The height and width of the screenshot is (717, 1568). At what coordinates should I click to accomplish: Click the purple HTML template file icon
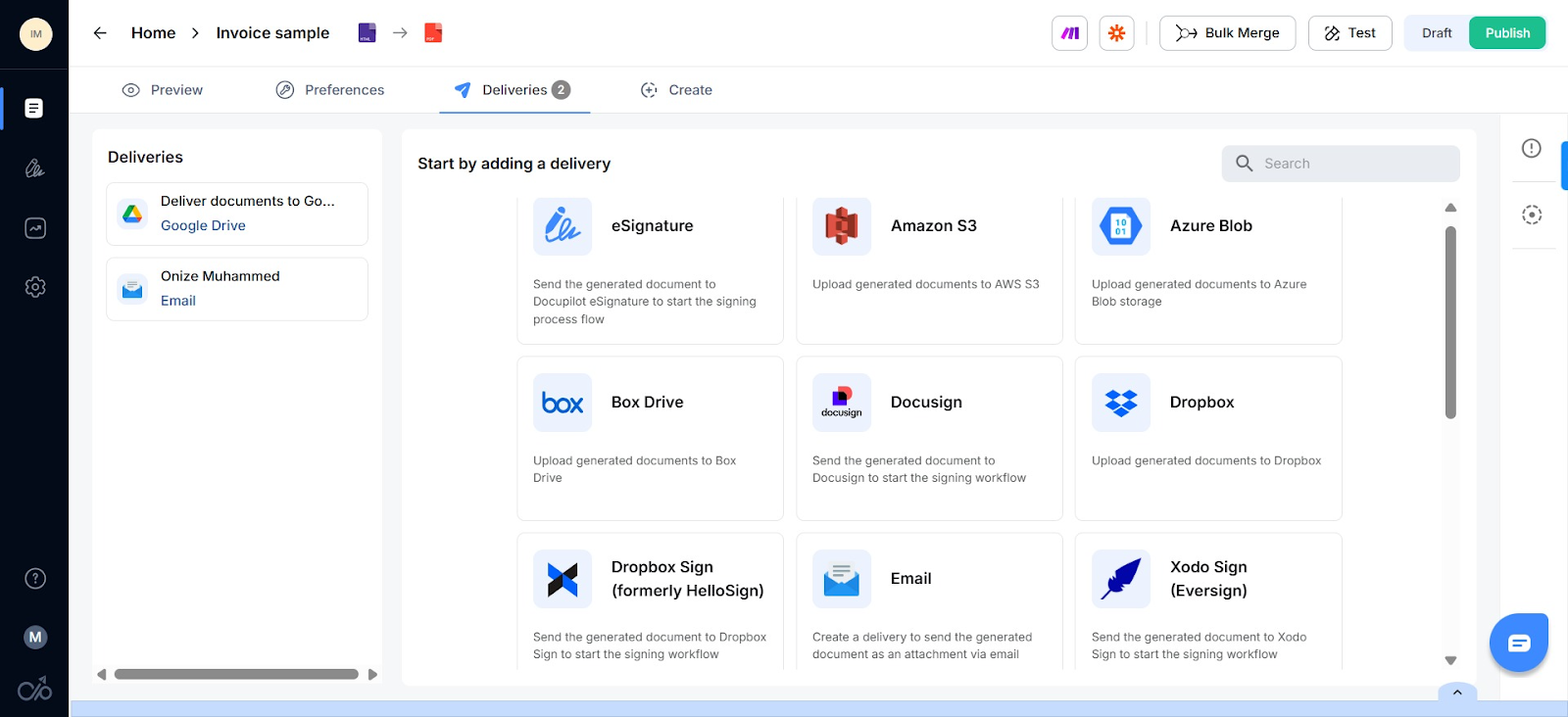pyautogui.click(x=367, y=33)
